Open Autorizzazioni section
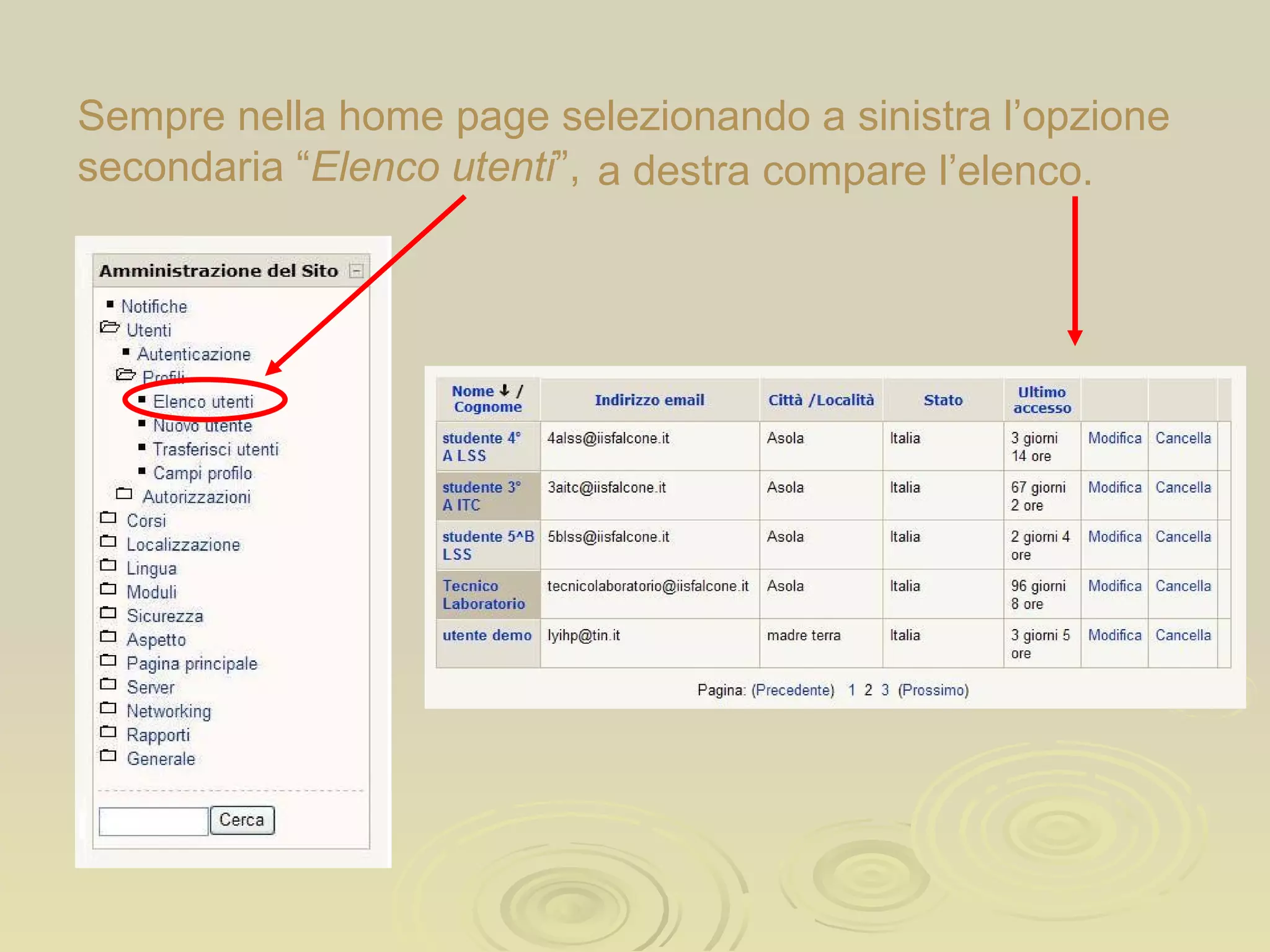The height and width of the screenshot is (952, 1270). coord(197,497)
